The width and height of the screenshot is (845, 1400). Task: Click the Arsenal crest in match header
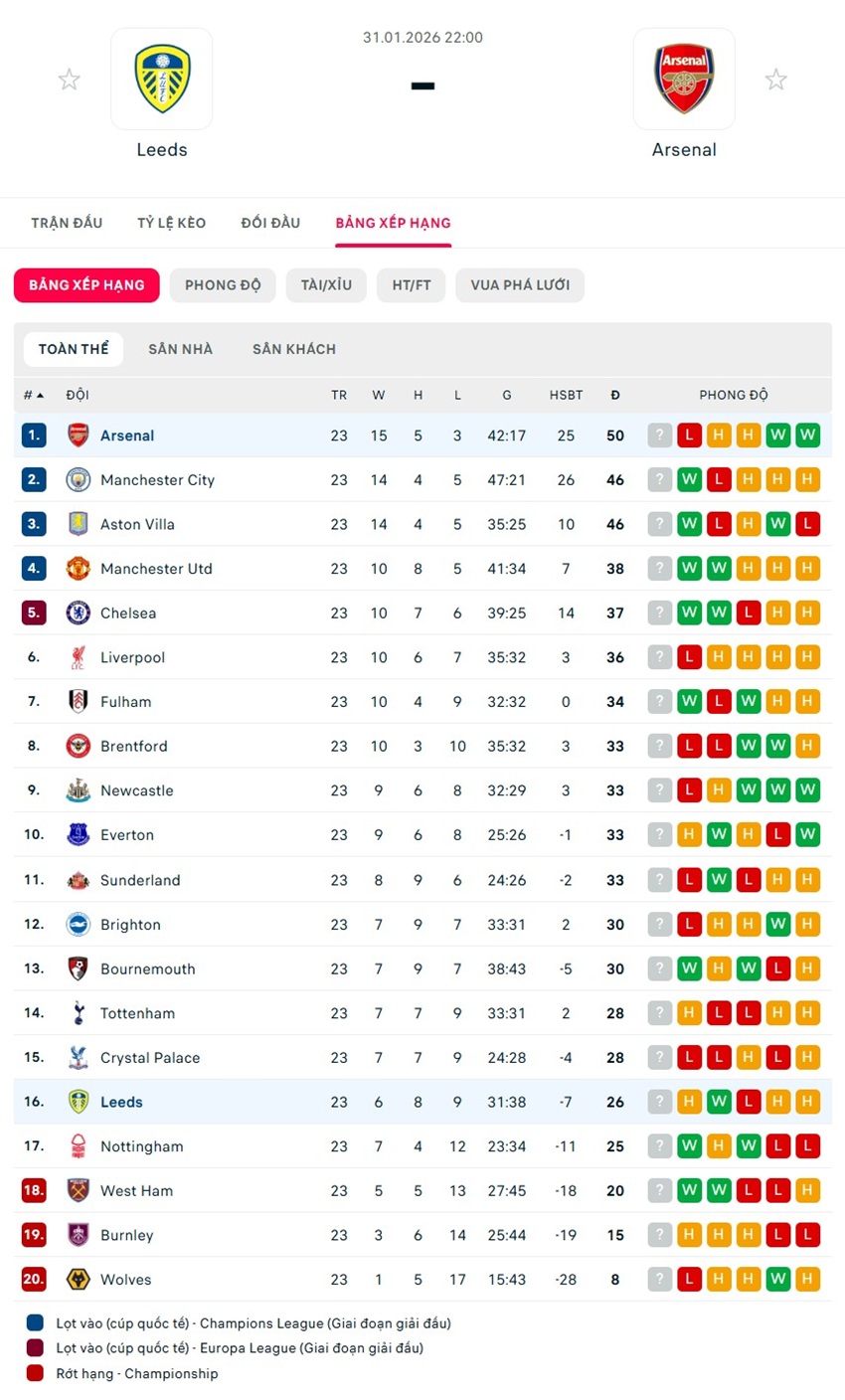click(x=684, y=80)
